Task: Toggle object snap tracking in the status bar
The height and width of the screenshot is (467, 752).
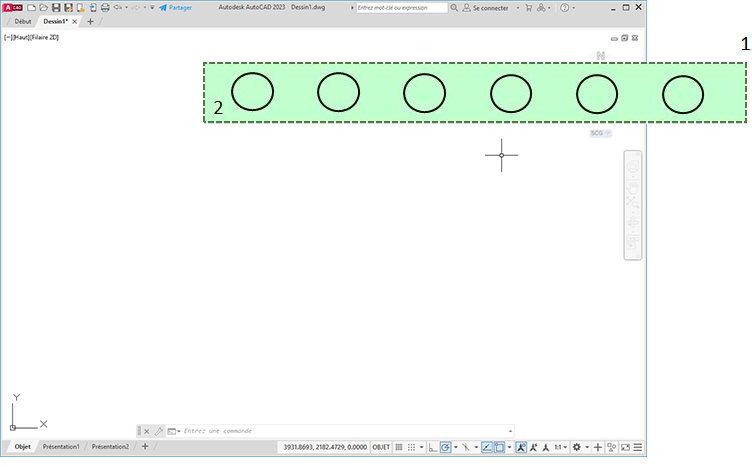Action: pyautogui.click(x=487, y=447)
